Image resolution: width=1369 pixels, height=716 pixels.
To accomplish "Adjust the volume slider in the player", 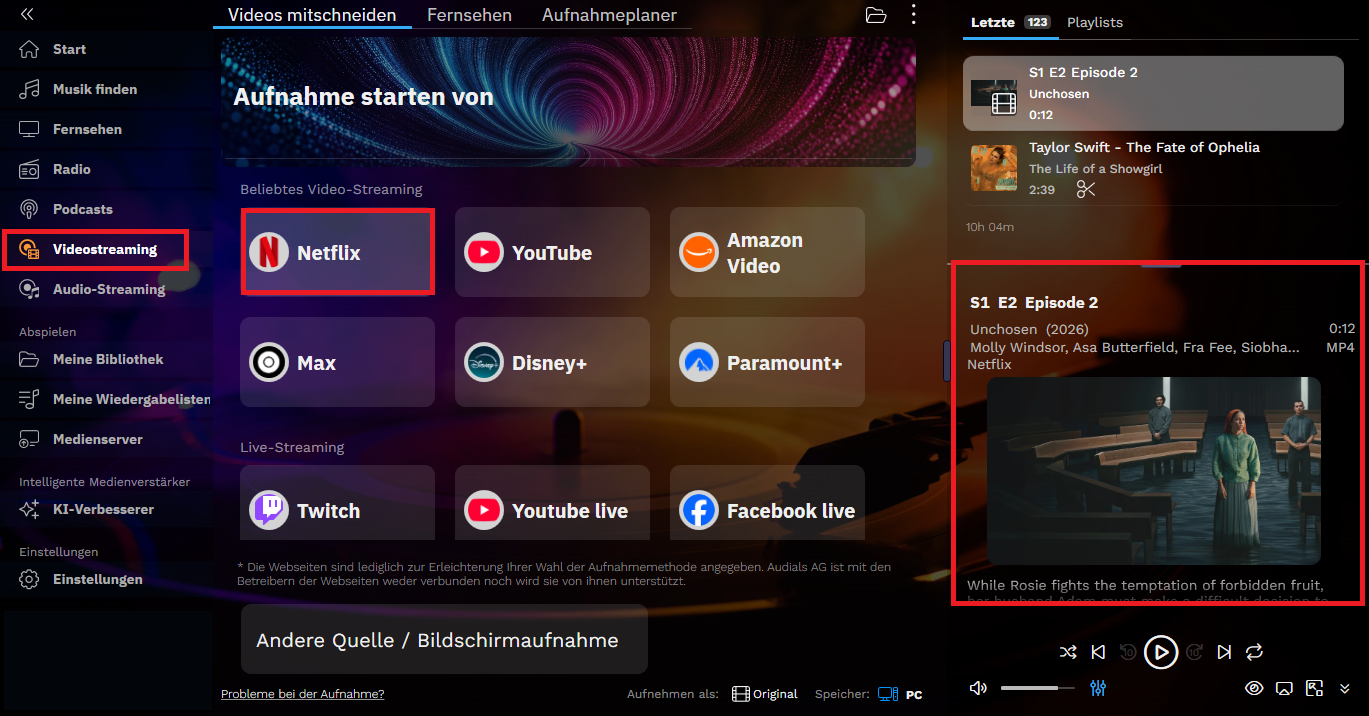I will (x=1037, y=688).
